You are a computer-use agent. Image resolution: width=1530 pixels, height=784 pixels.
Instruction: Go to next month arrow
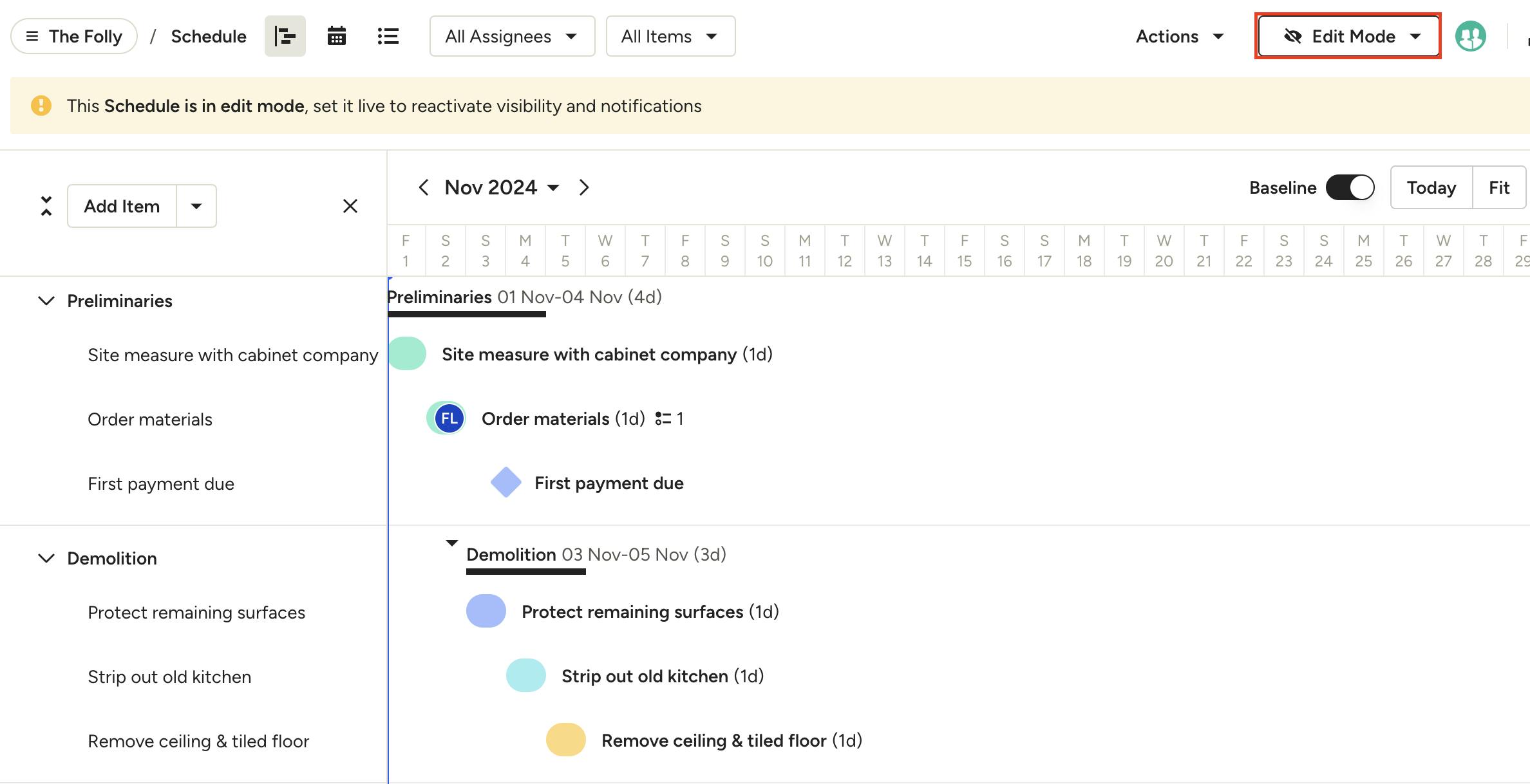click(583, 187)
